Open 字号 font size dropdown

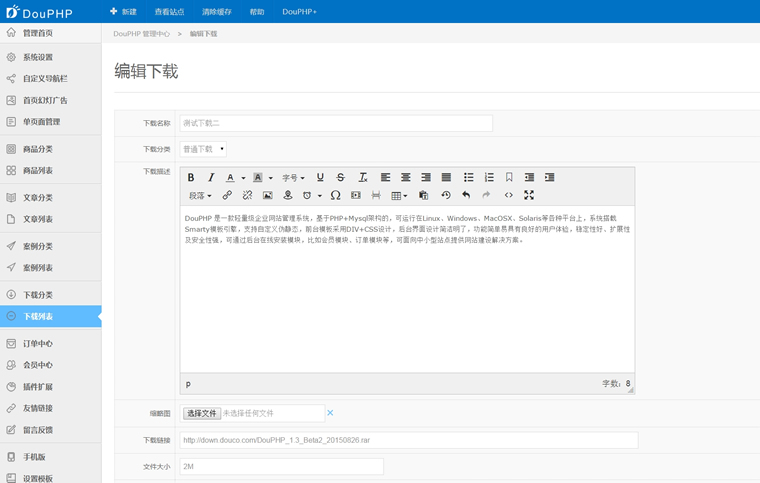[x=293, y=178]
